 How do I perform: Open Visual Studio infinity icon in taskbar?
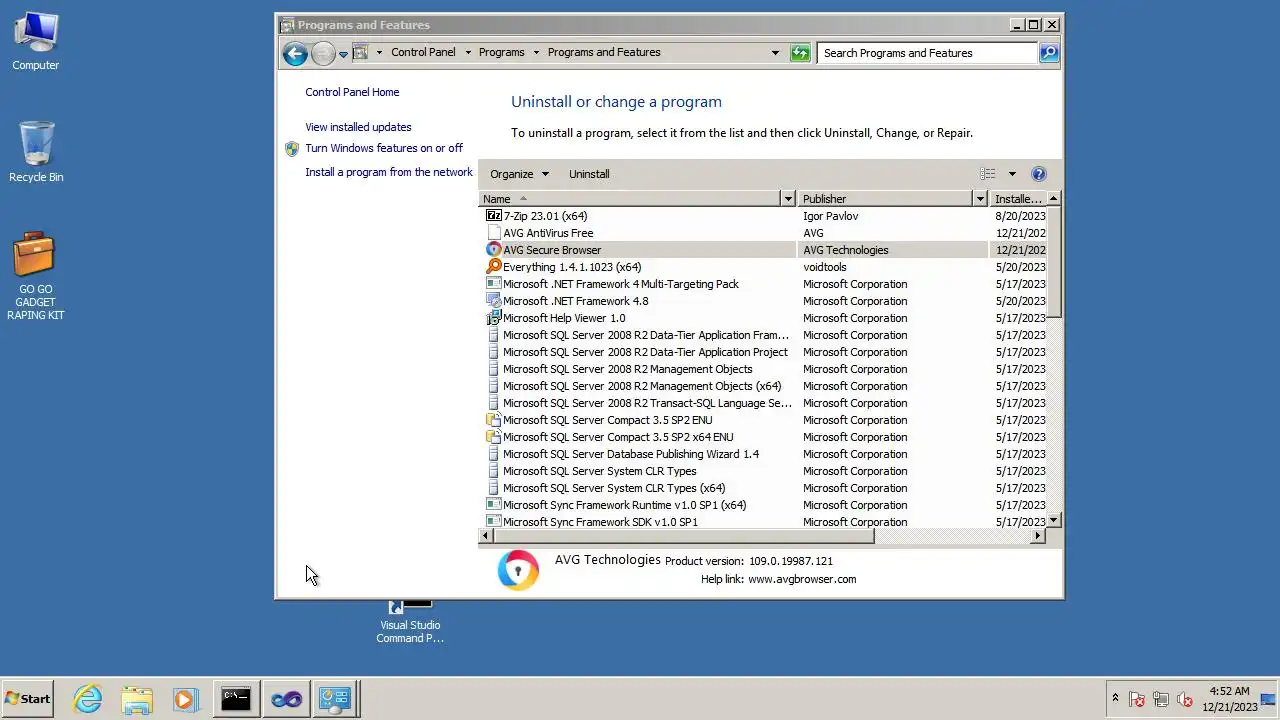coord(286,699)
